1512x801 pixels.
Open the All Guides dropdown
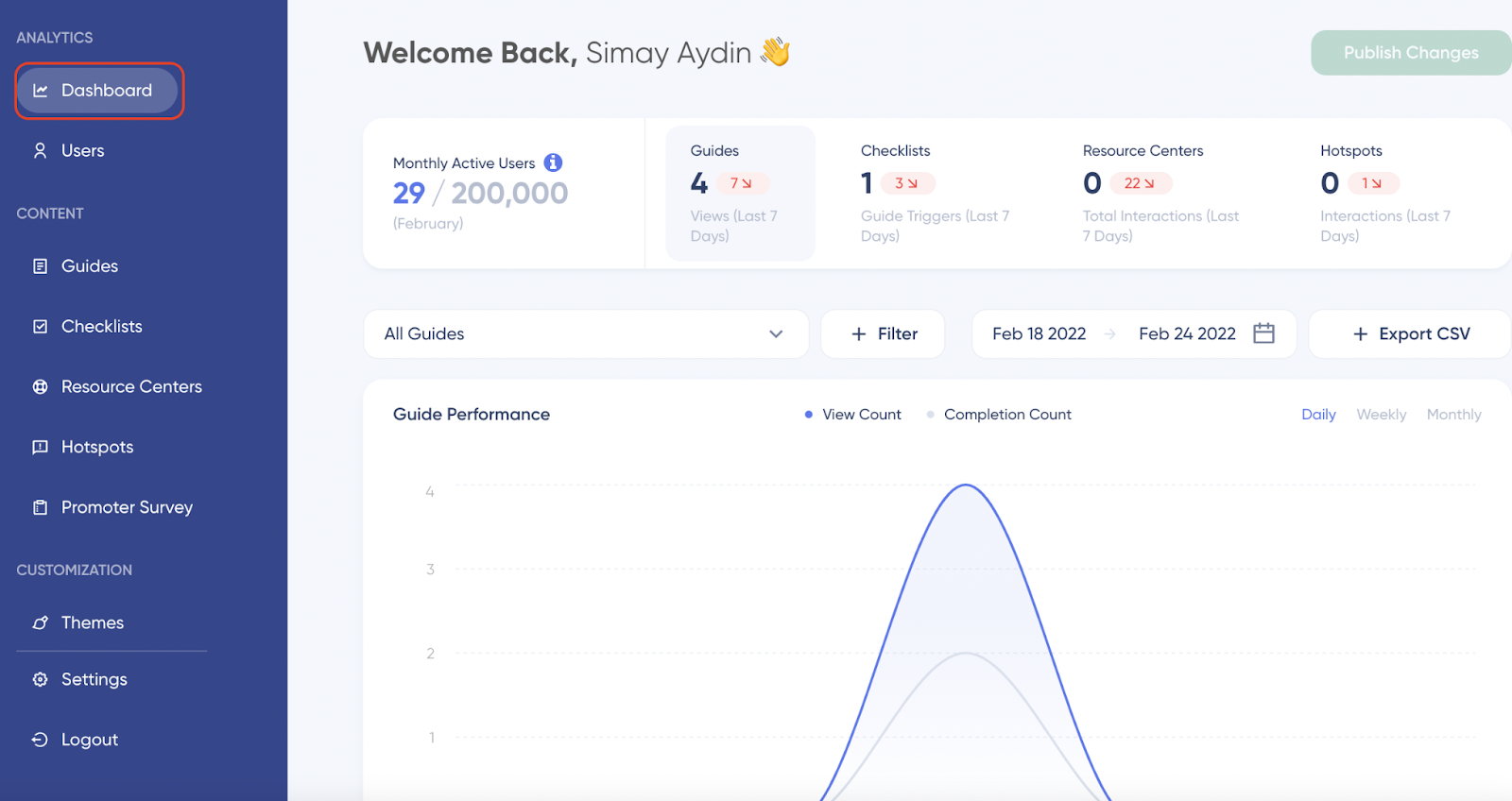(586, 334)
